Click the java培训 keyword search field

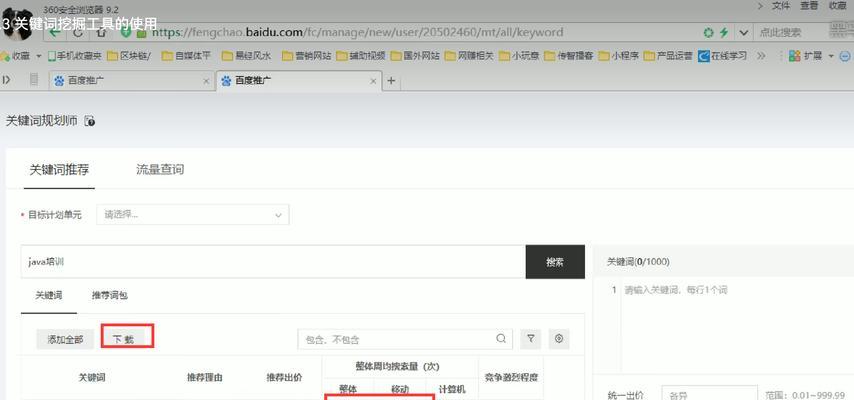273,262
